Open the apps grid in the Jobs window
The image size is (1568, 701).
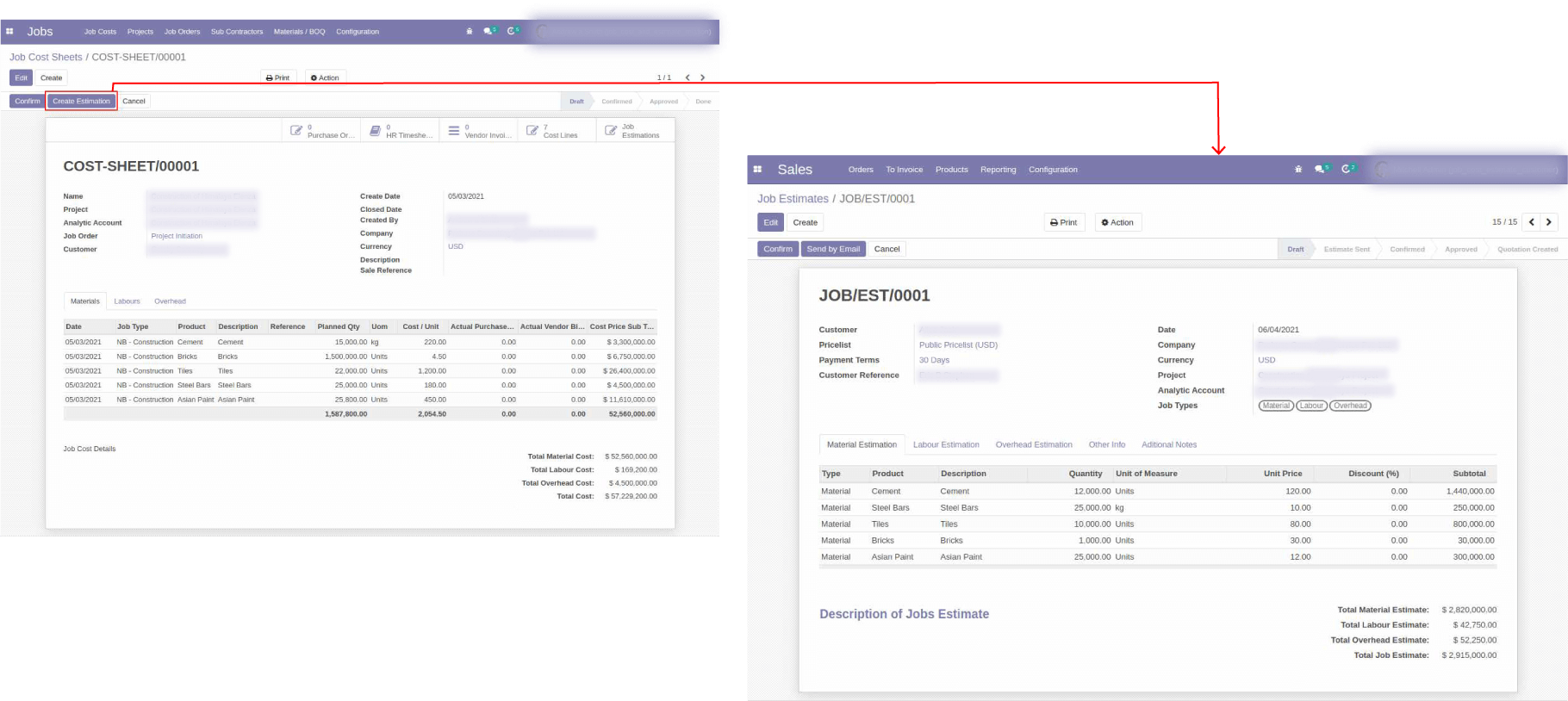coord(9,32)
